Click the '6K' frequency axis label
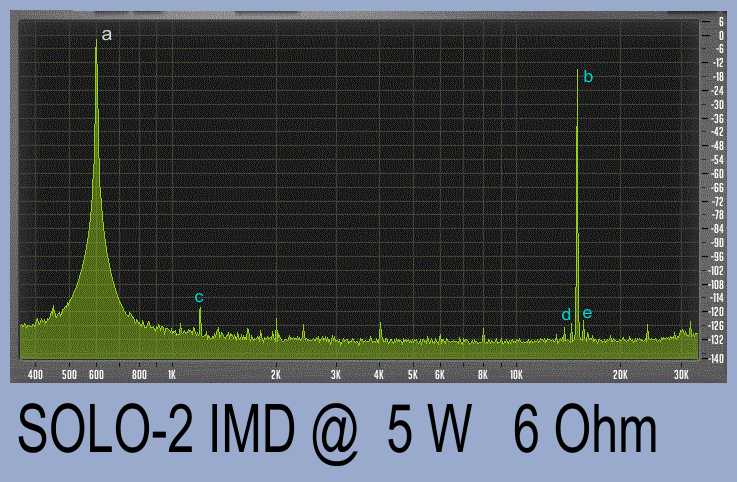The height and width of the screenshot is (482, 737). click(x=439, y=375)
